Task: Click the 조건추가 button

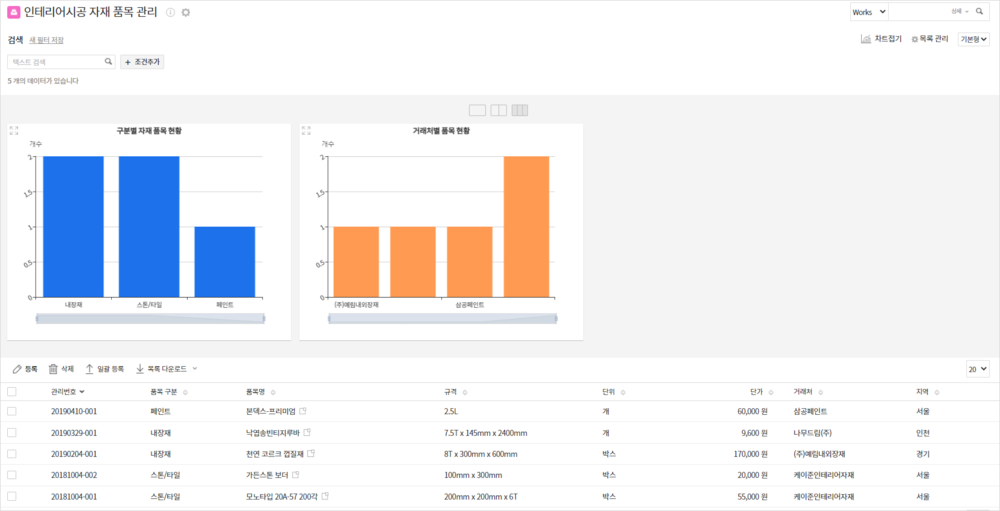Action: 142,62
